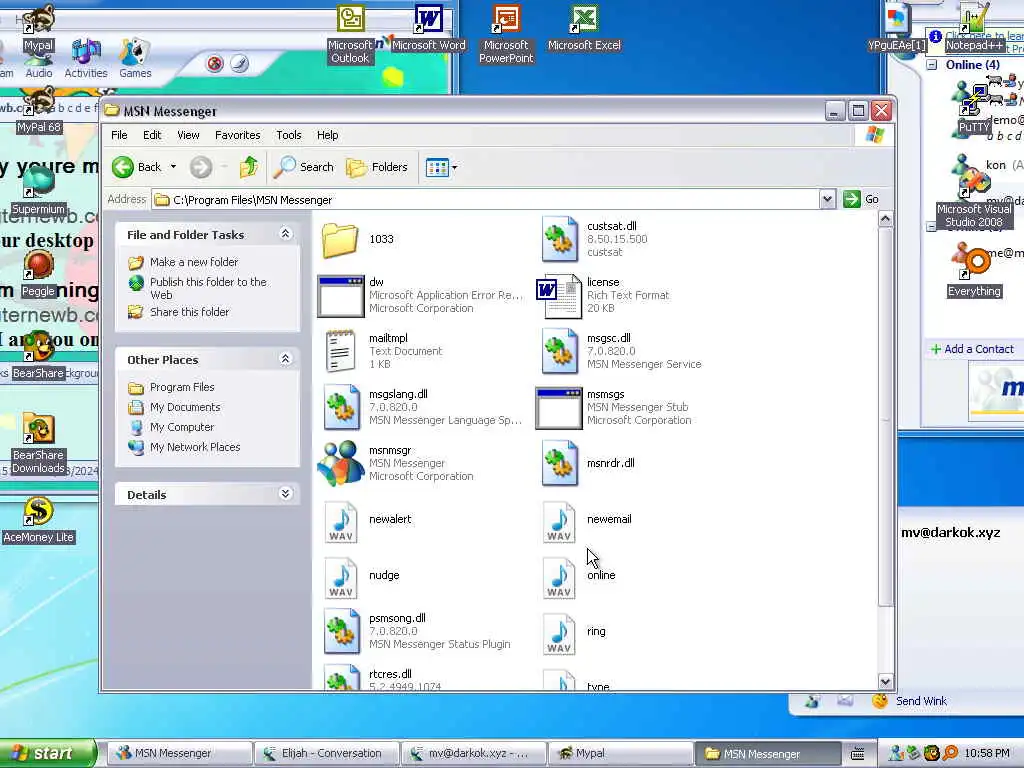
Task: Click Add a Contact in Messenger window
Action: coord(972,349)
